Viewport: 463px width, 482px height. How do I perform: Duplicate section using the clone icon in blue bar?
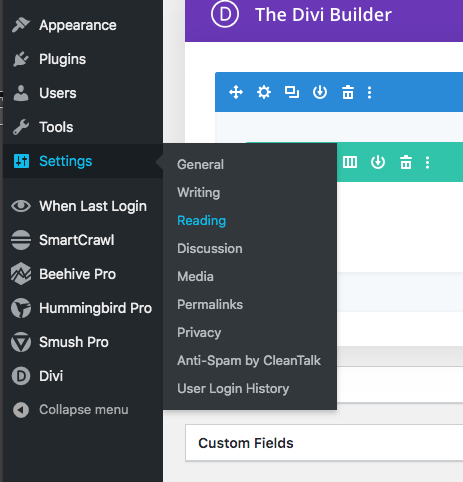[x=292, y=92]
